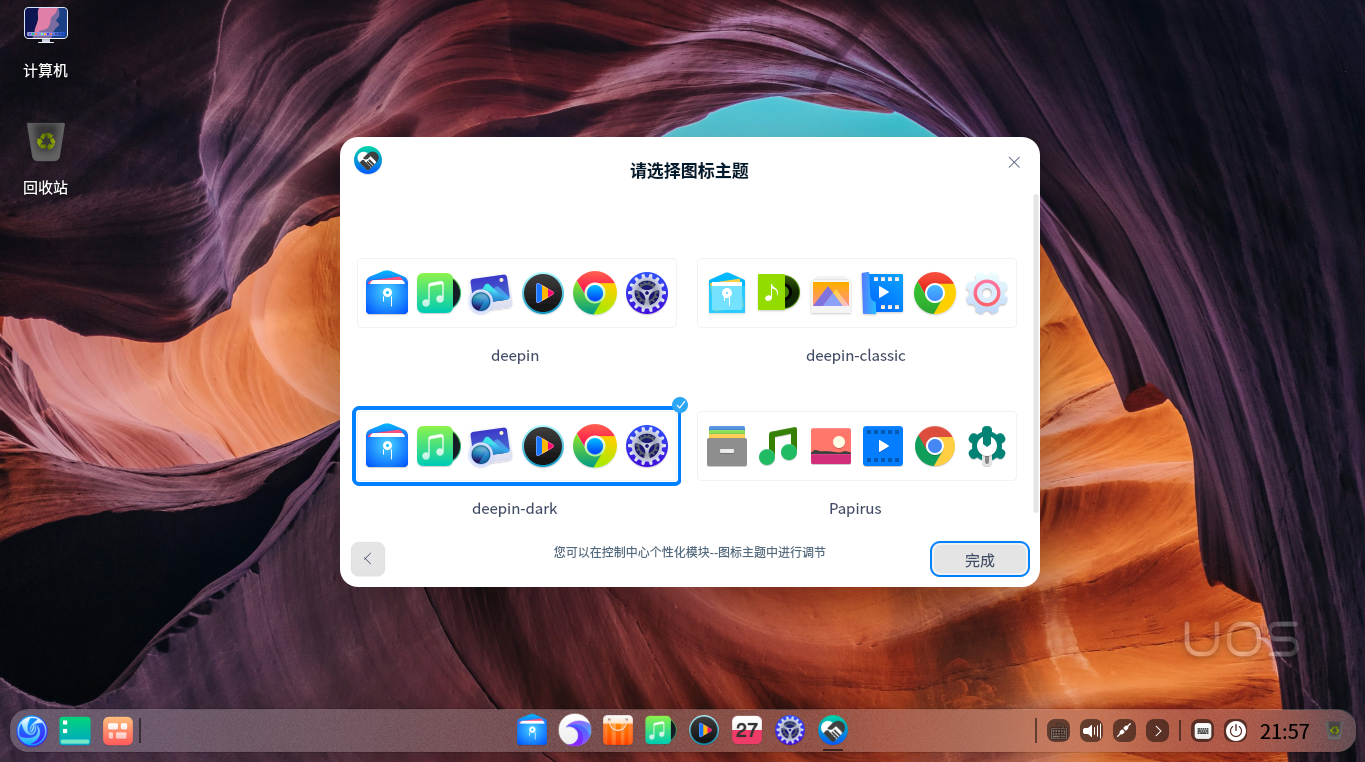1365x762 pixels.
Task: Open the Movie player from the dock
Action: (703, 731)
